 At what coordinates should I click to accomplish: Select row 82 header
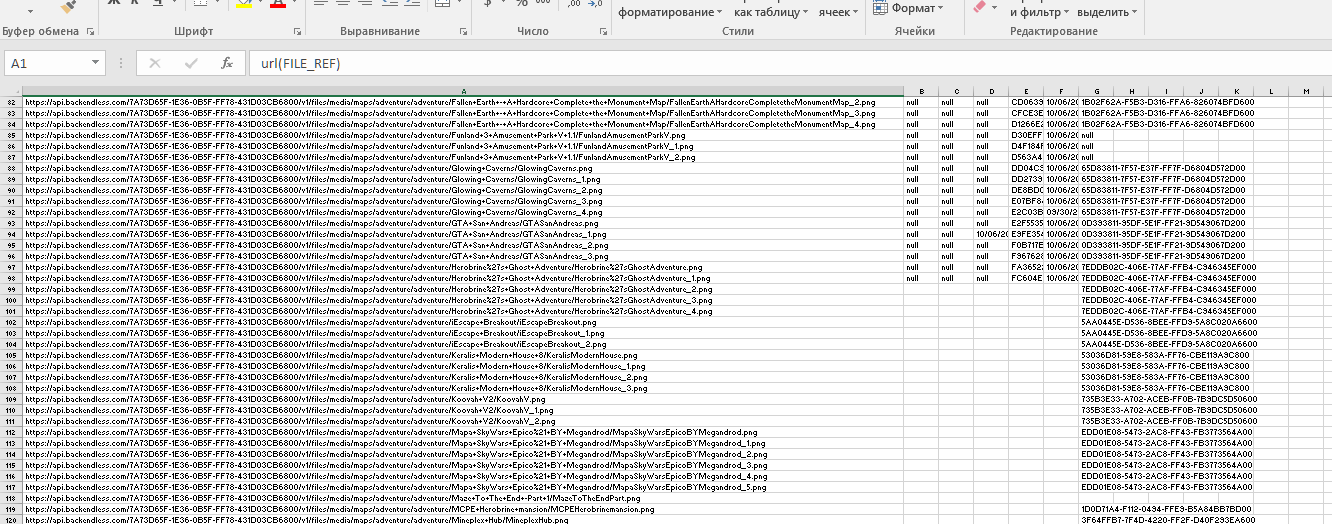pos(12,102)
